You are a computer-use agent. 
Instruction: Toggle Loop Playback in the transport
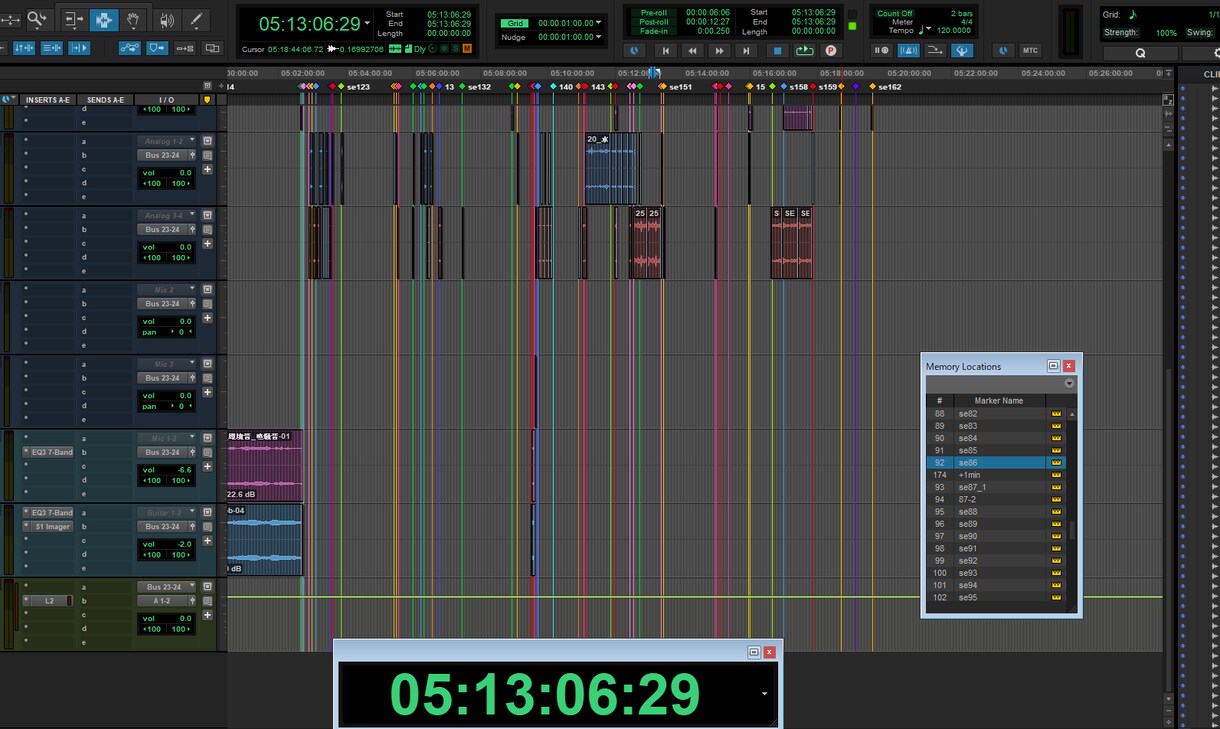pos(804,50)
